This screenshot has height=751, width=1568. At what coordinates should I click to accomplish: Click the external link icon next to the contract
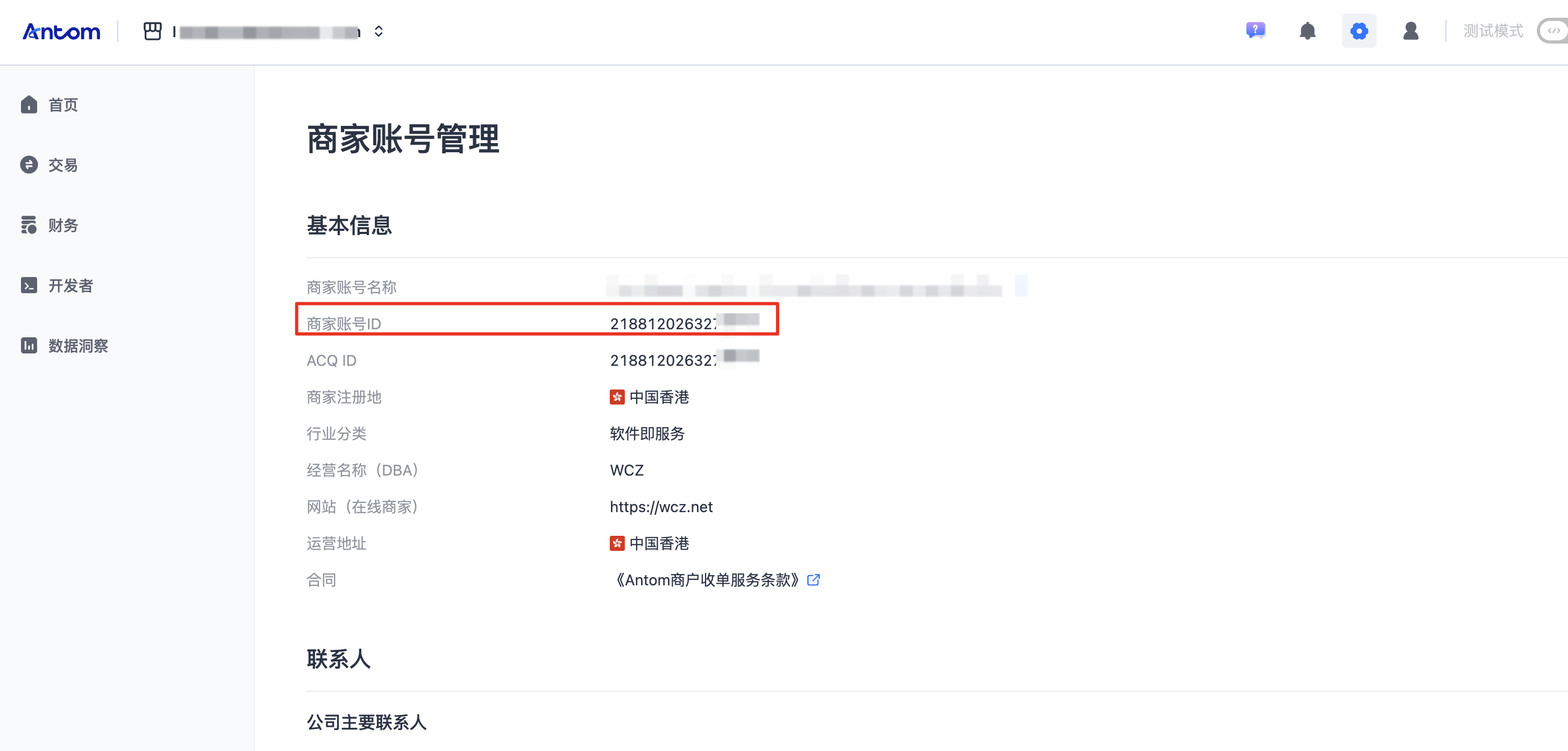(x=813, y=580)
